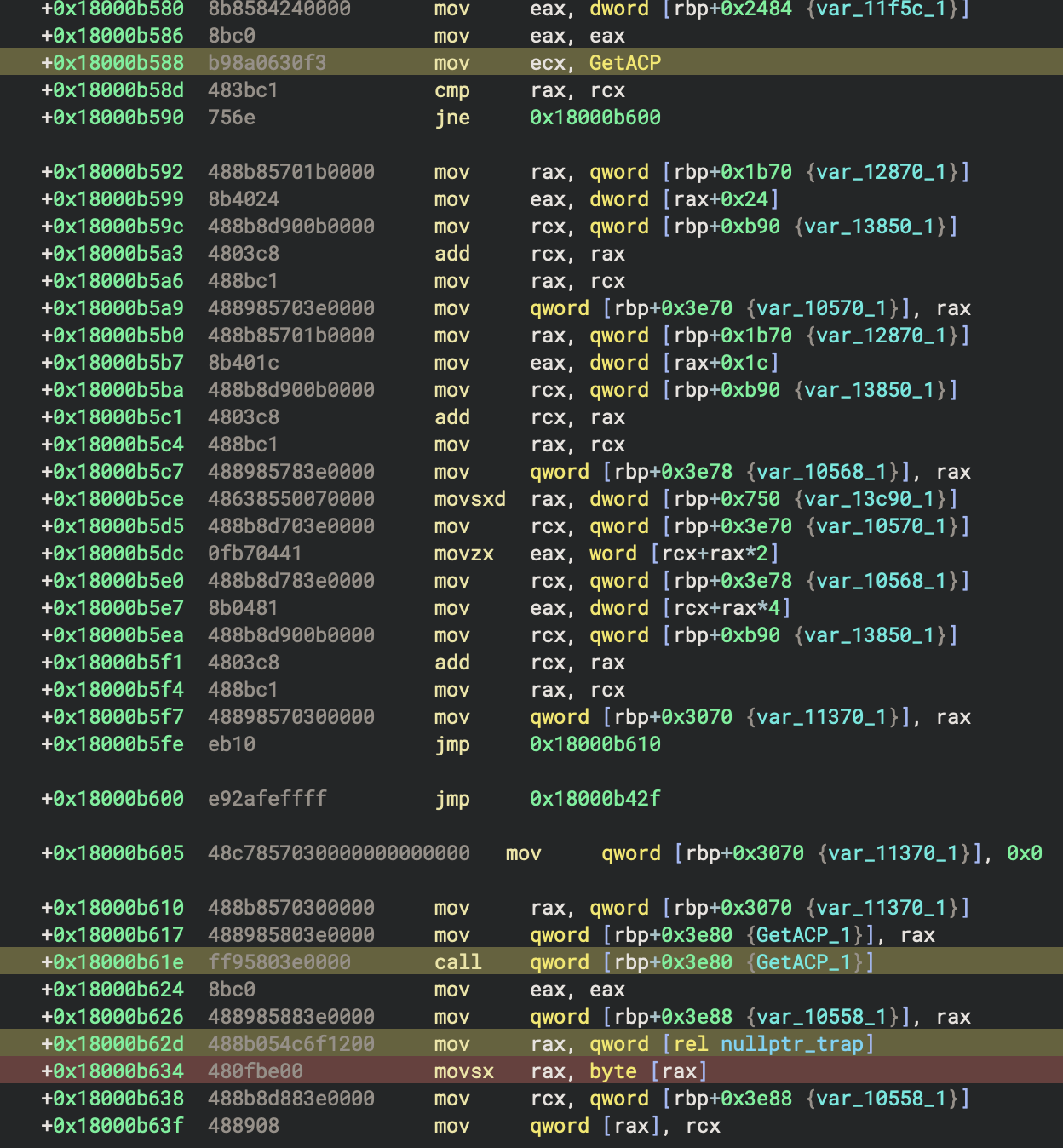The height and width of the screenshot is (1148, 1063).
Task: Select address +0x18000b580
Action: click(112, 9)
